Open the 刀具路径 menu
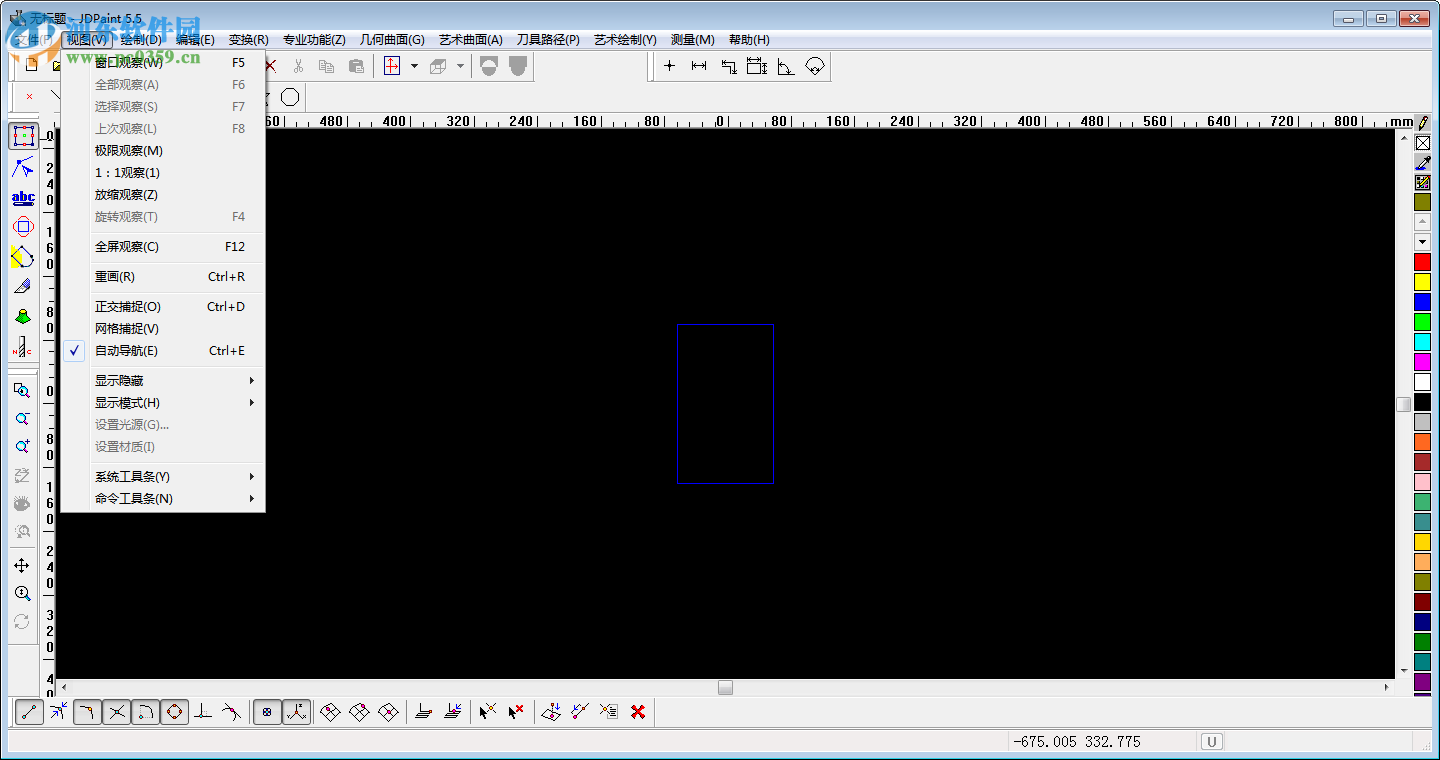Viewport: 1440px width, 760px height. 549,39
